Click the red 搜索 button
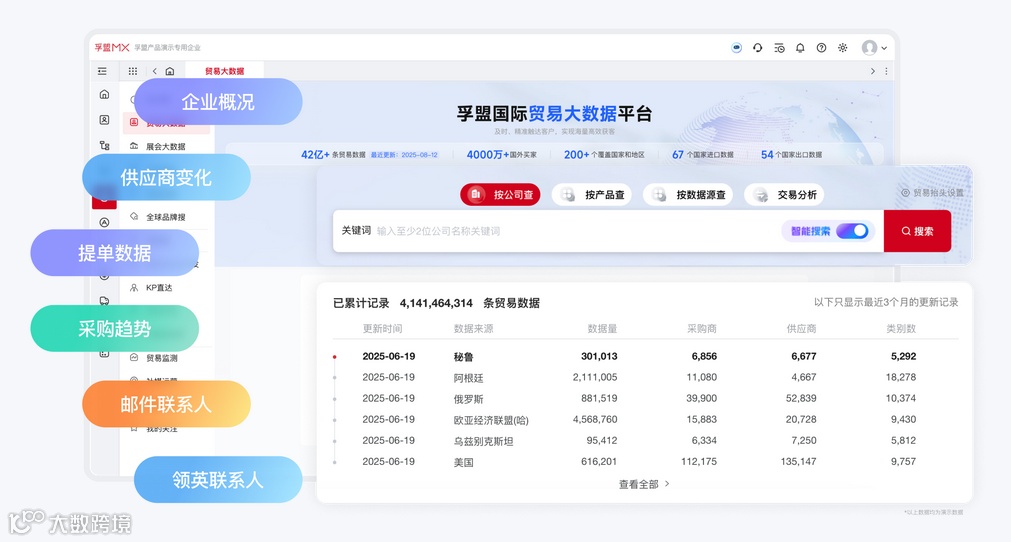Viewport: 1011px width, 542px height. [x=918, y=231]
